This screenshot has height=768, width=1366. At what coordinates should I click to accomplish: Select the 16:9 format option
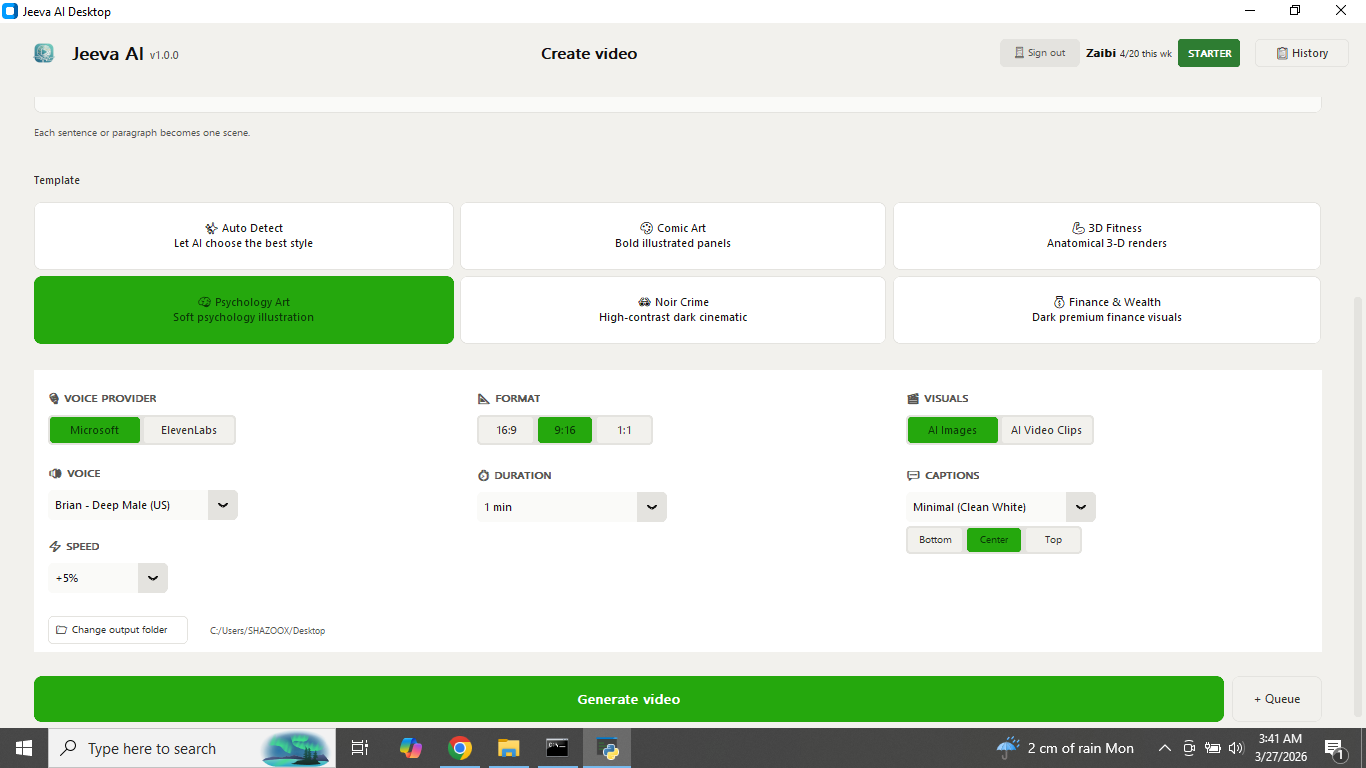click(507, 430)
